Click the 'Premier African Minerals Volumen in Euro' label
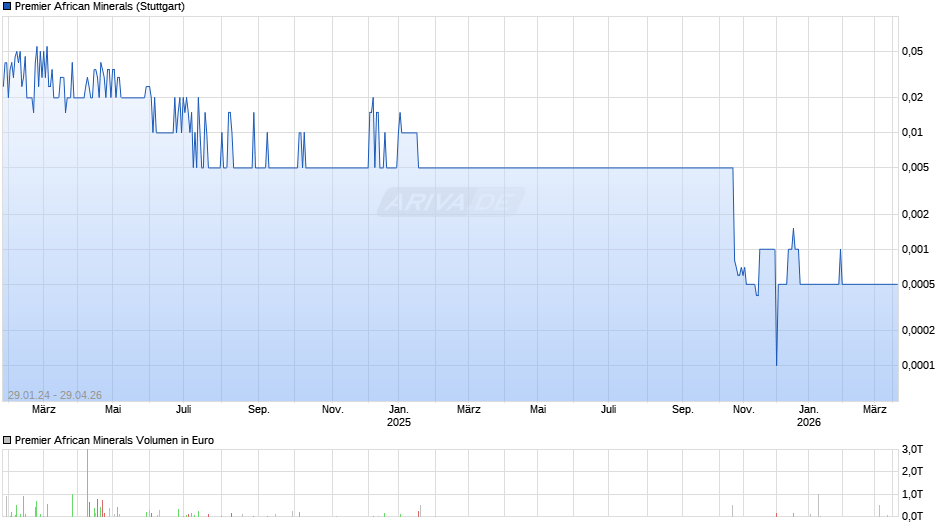Viewport: 940px width, 526px height. pos(114,440)
